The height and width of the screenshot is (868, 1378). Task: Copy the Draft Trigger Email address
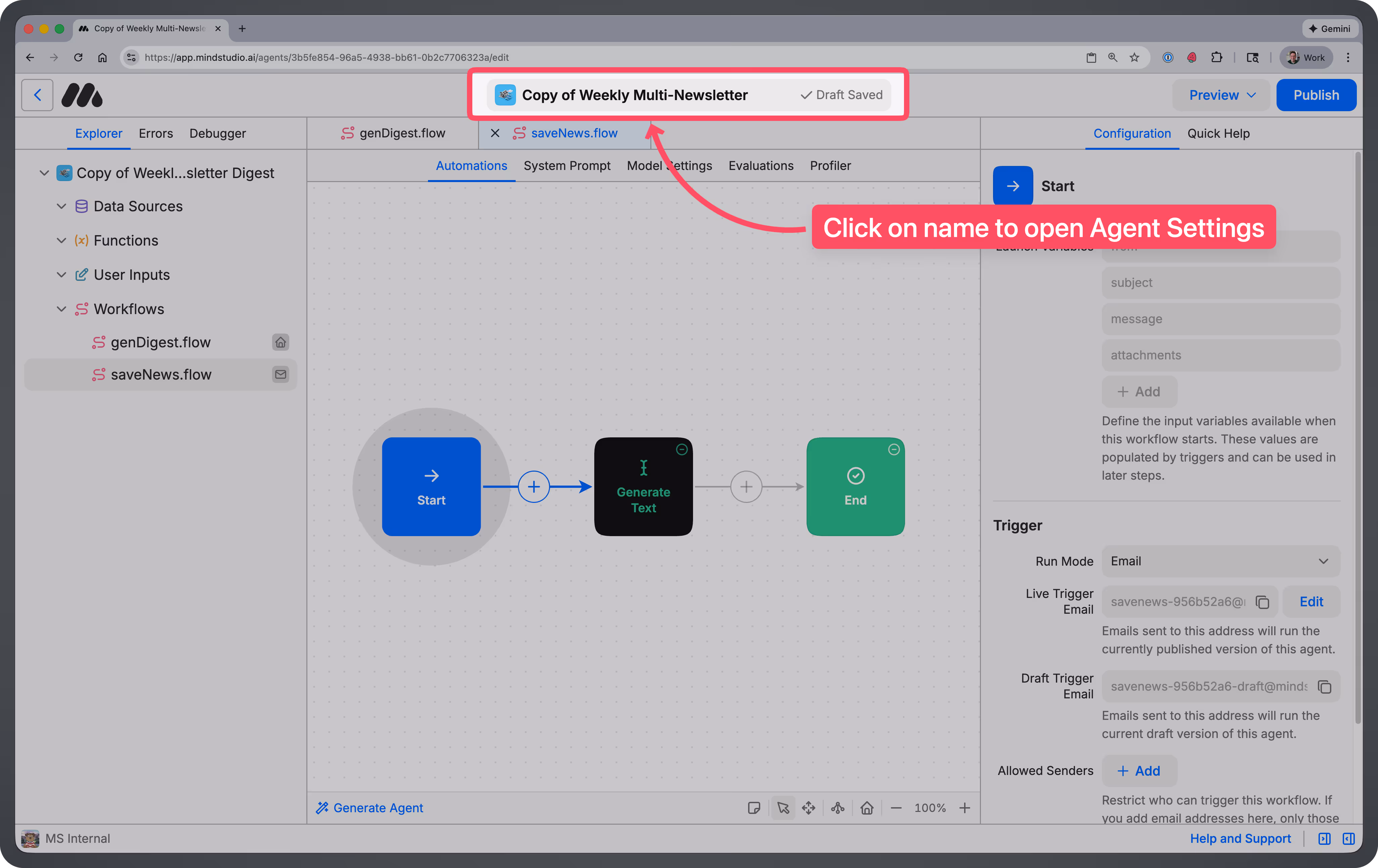pos(1325,686)
